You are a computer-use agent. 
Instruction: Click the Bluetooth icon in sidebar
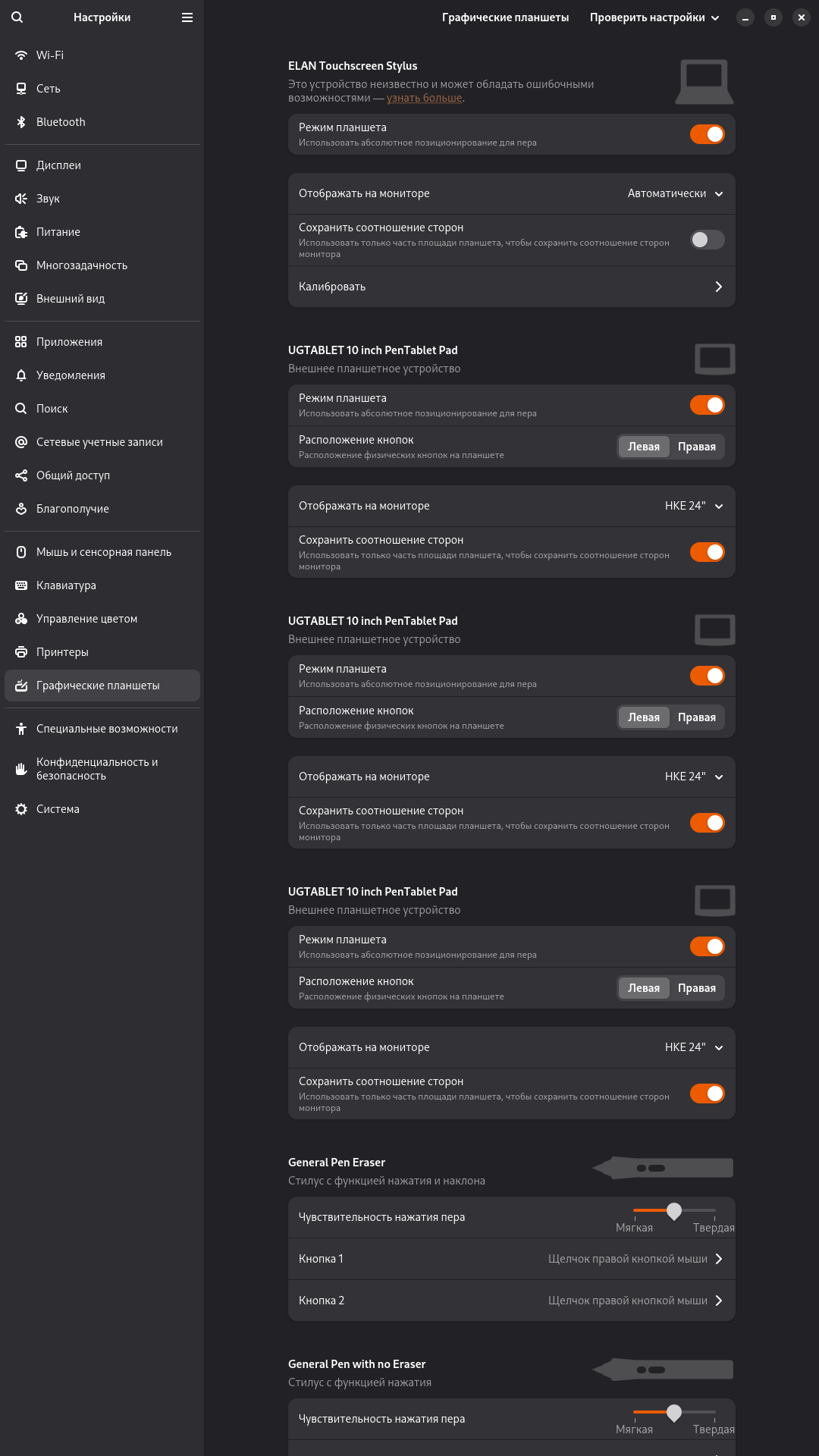click(x=21, y=122)
